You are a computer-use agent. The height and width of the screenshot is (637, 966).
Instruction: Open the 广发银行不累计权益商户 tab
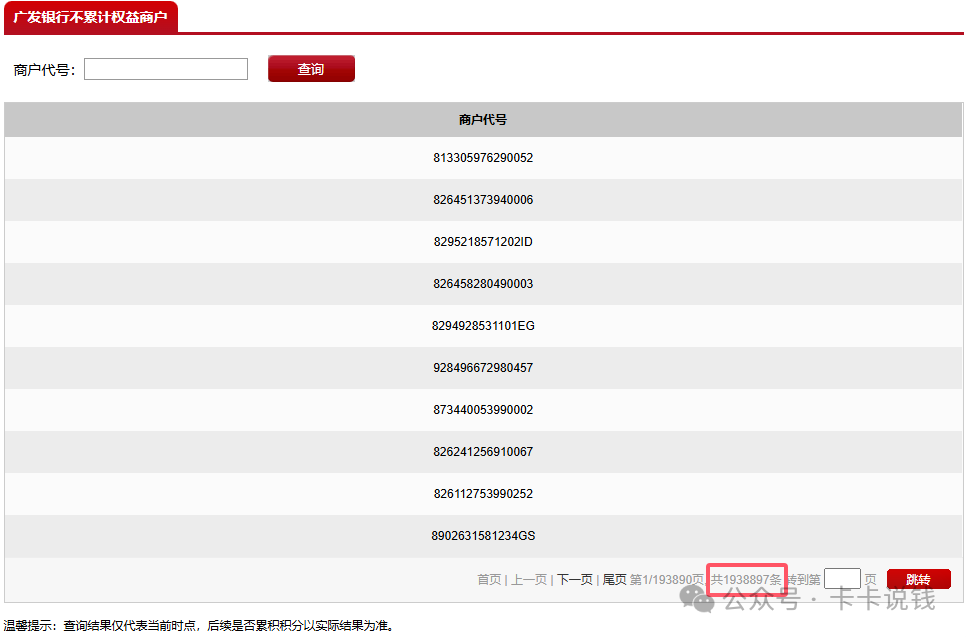pos(91,17)
